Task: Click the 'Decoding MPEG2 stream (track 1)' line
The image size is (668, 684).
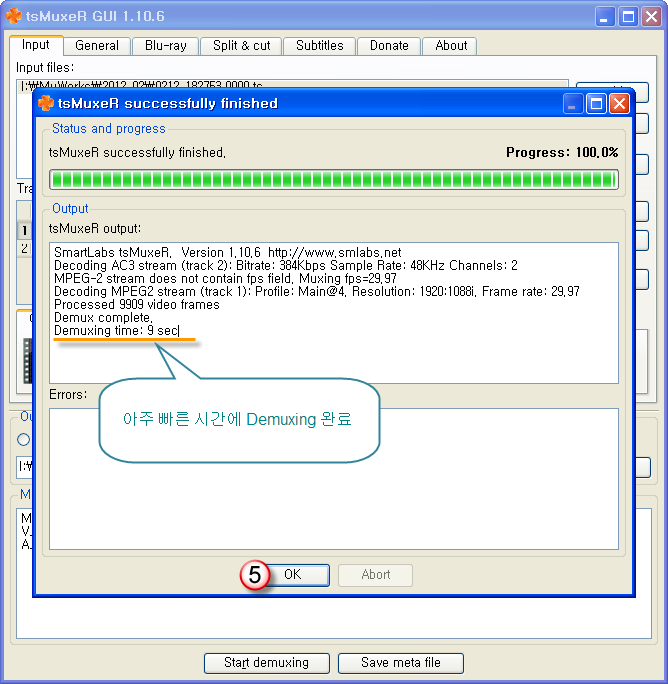Action: [317, 291]
